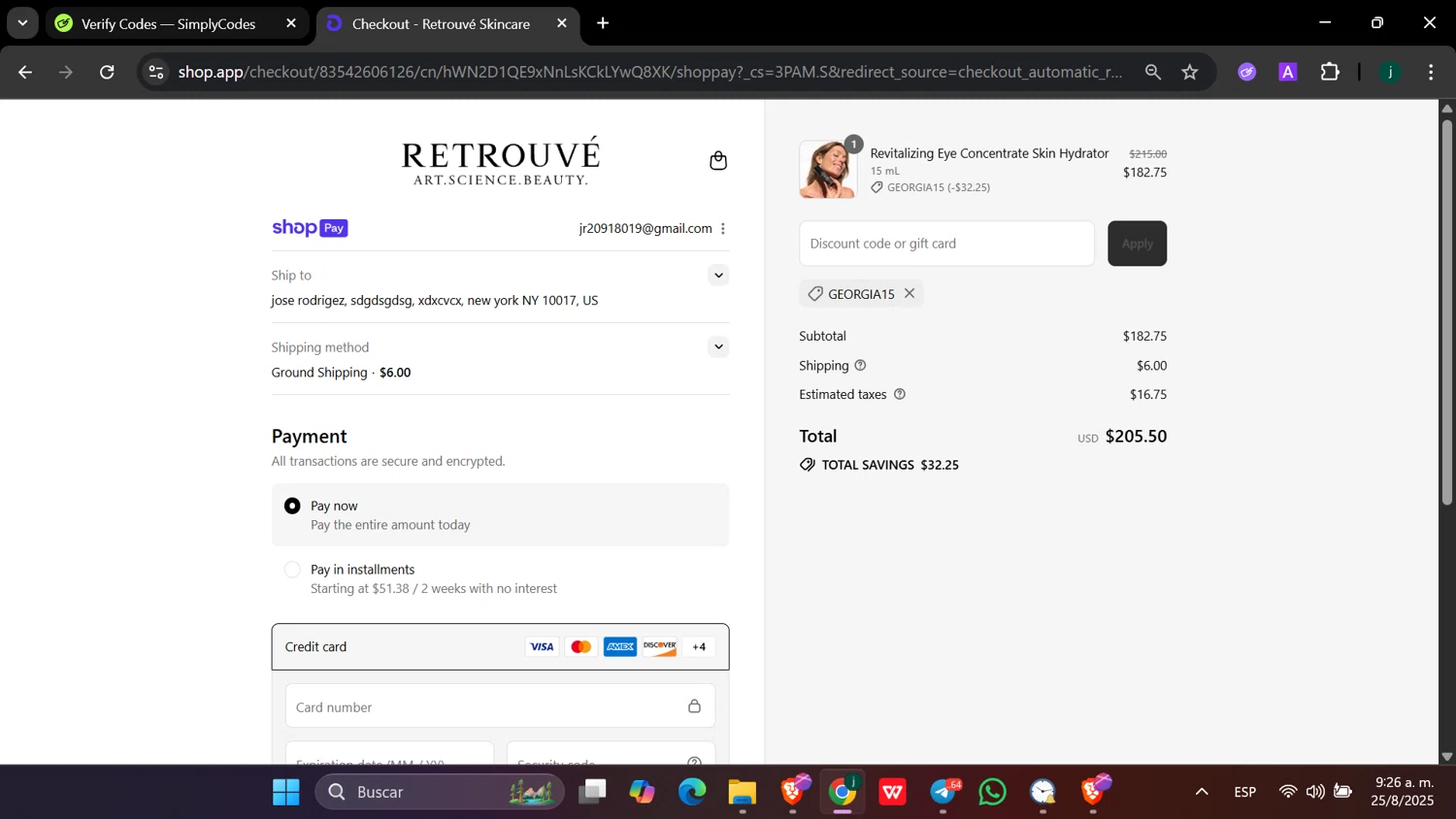Open the Chrome three-dot menu
Image resolution: width=1456 pixels, height=819 pixels.
tap(1431, 72)
